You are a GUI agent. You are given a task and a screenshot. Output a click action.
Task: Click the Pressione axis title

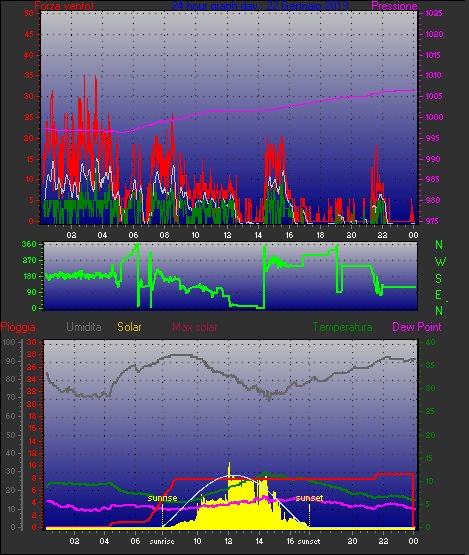pyautogui.click(x=394, y=6)
